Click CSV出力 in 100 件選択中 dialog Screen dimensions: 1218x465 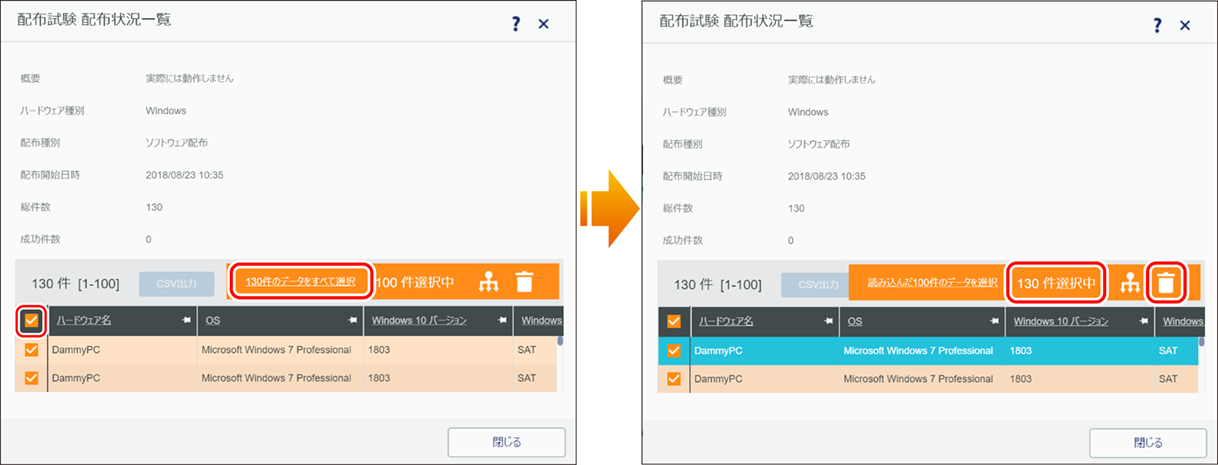click(x=177, y=284)
